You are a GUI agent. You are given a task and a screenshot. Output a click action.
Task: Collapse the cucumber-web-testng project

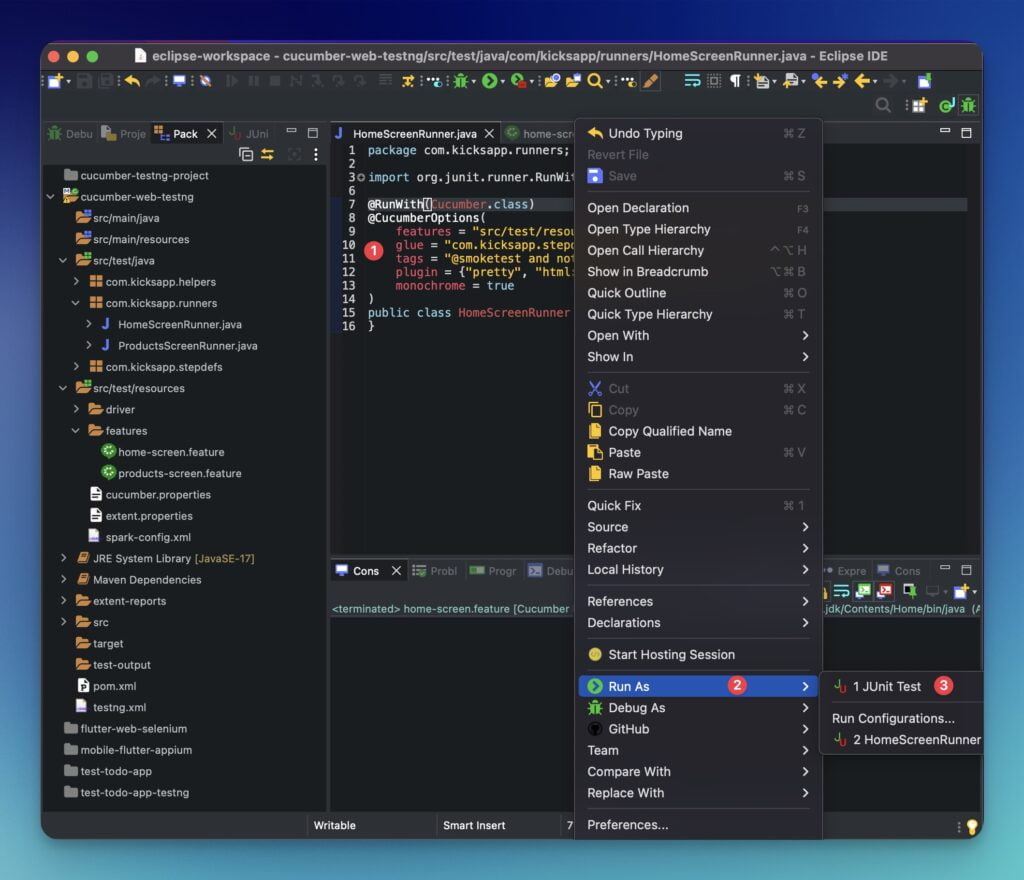point(50,196)
